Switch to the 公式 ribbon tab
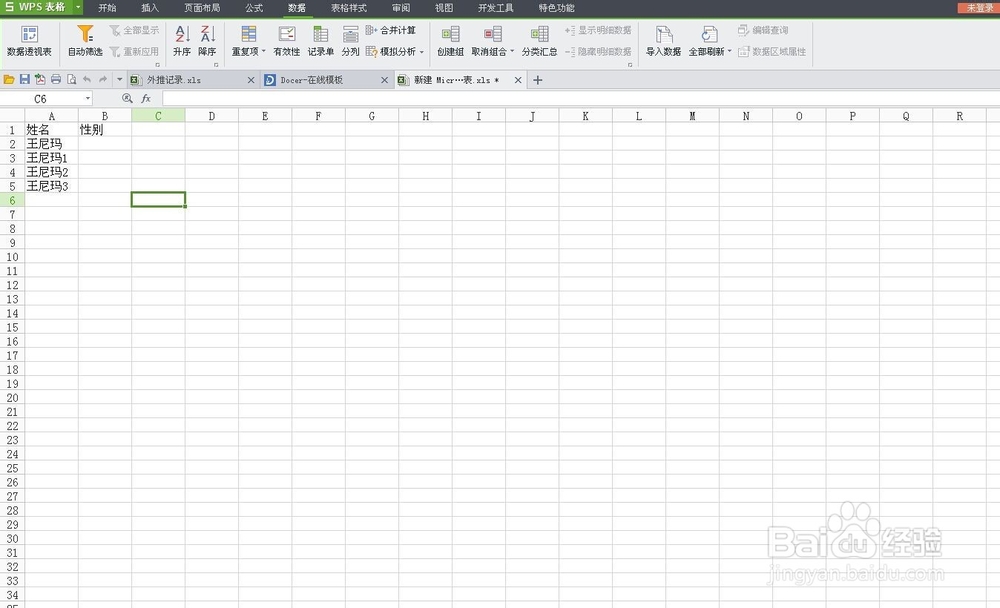The width and height of the screenshot is (1000, 608). coord(254,8)
